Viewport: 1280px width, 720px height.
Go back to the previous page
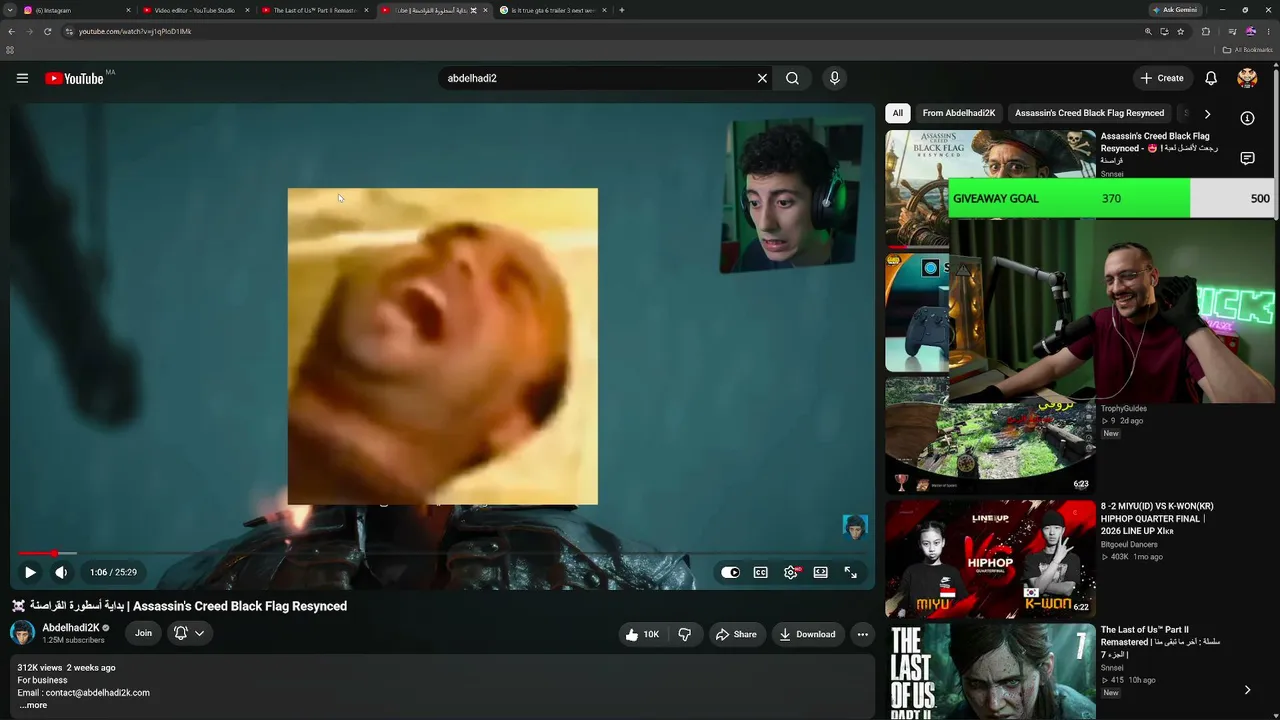(11, 31)
